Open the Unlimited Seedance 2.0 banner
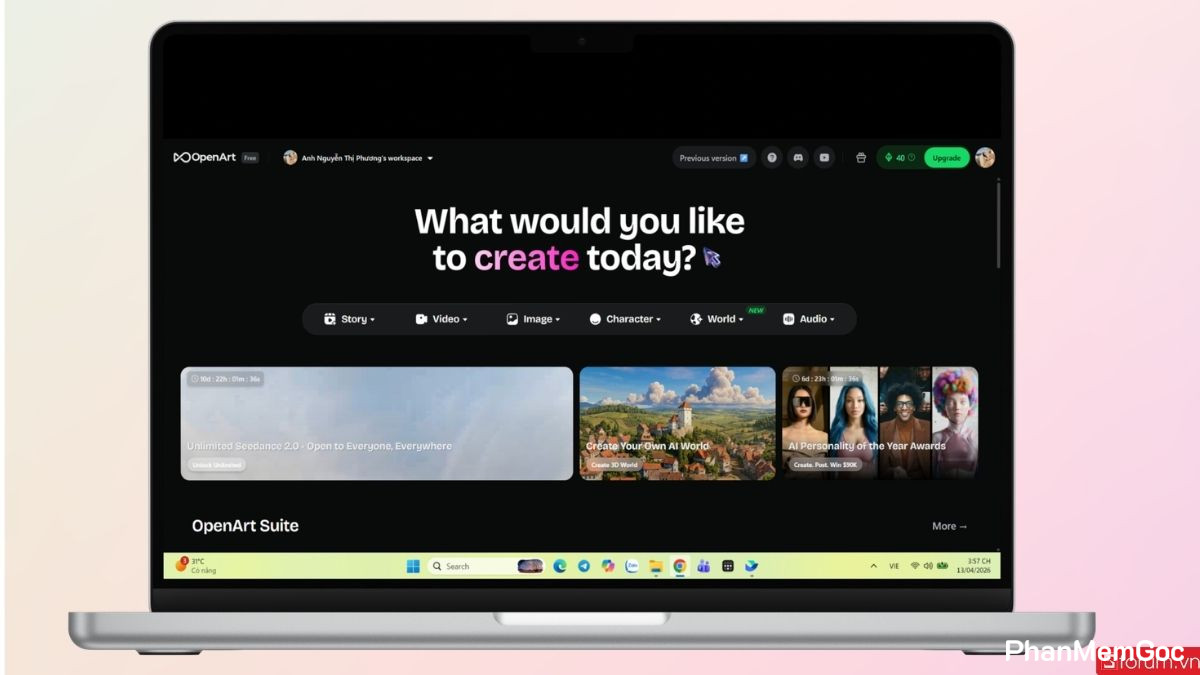The height and width of the screenshot is (675, 1200). (x=377, y=423)
